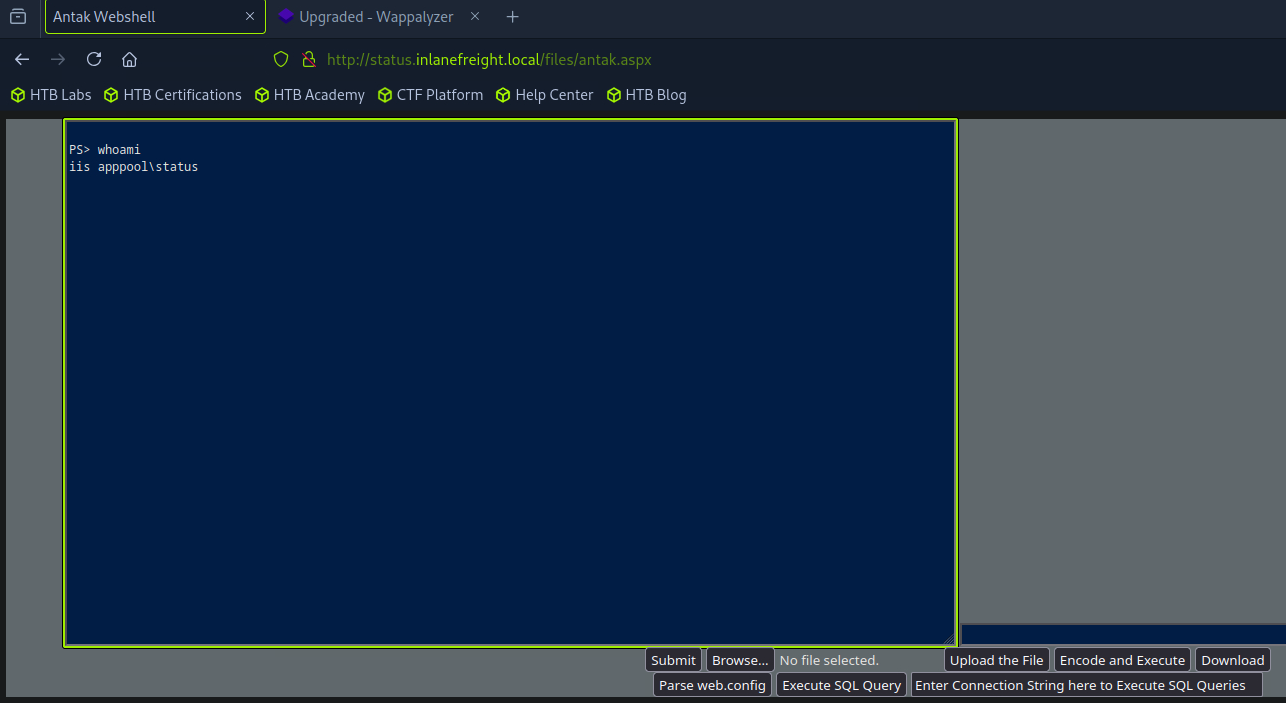Focus the SQL connection string field
Screen dimensions: 1286x703
[1086, 685]
